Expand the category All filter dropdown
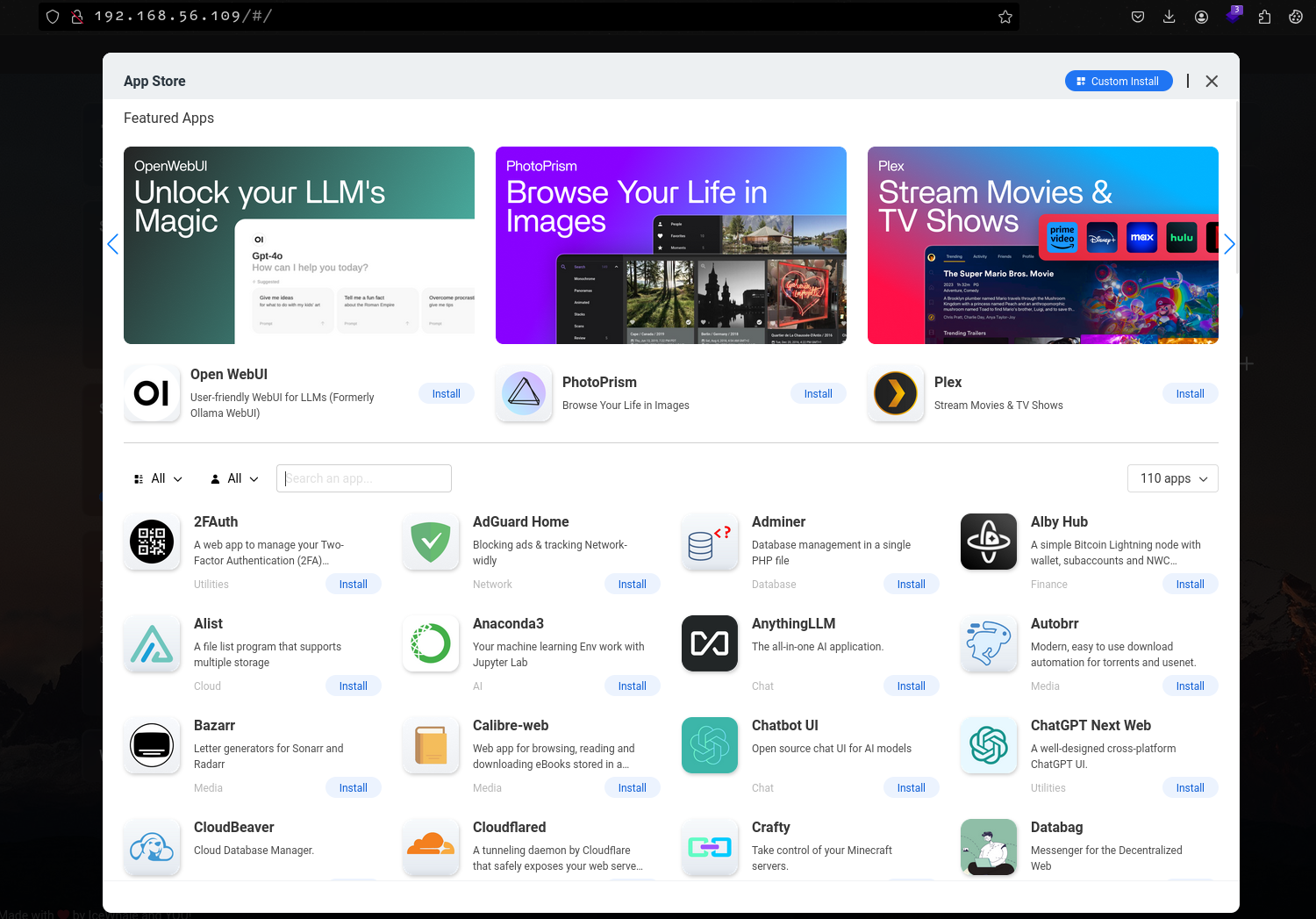The image size is (1316, 919). (x=158, y=478)
